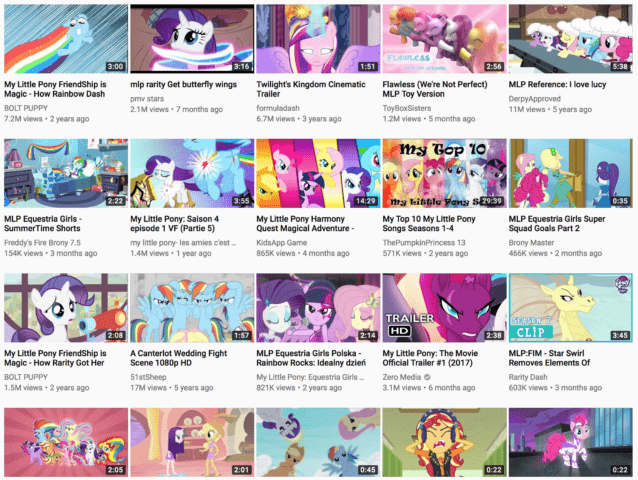
Task: Open the Season 7 Clip Star Swirl thumbnail
Action: coord(570,308)
